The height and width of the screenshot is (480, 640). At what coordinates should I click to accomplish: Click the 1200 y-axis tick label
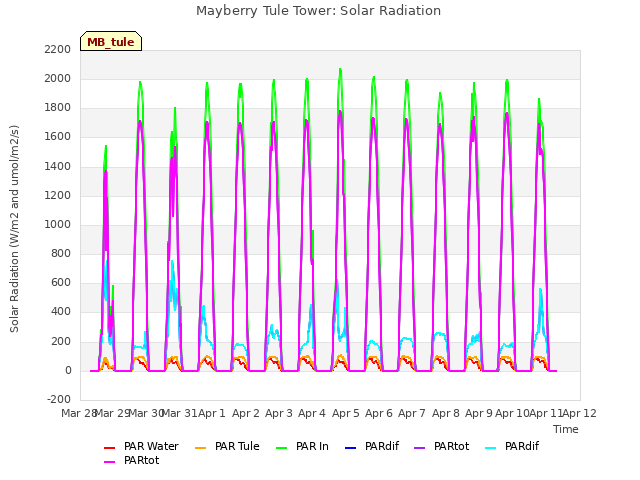tap(58, 195)
